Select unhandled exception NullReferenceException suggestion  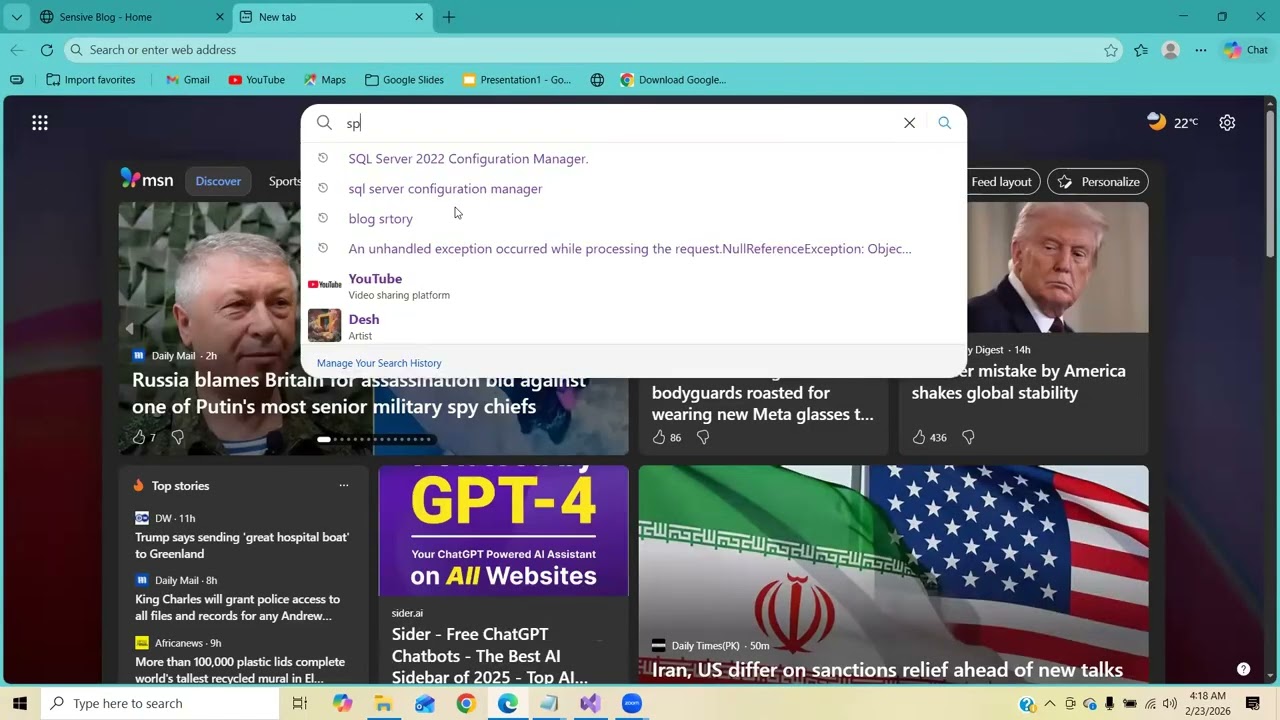(x=634, y=249)
